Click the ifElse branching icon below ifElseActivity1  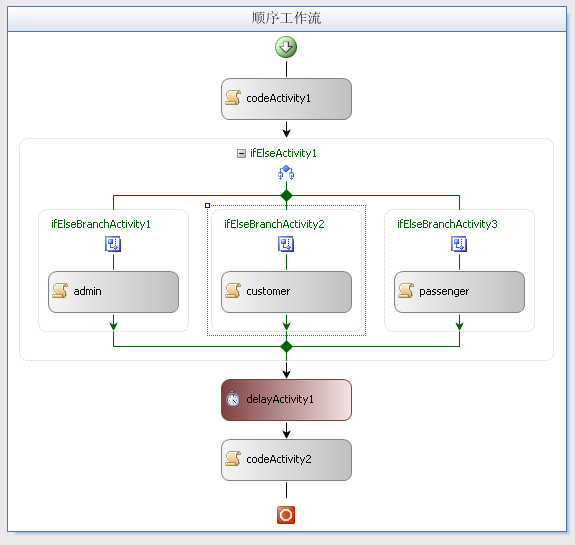point(286,173)
